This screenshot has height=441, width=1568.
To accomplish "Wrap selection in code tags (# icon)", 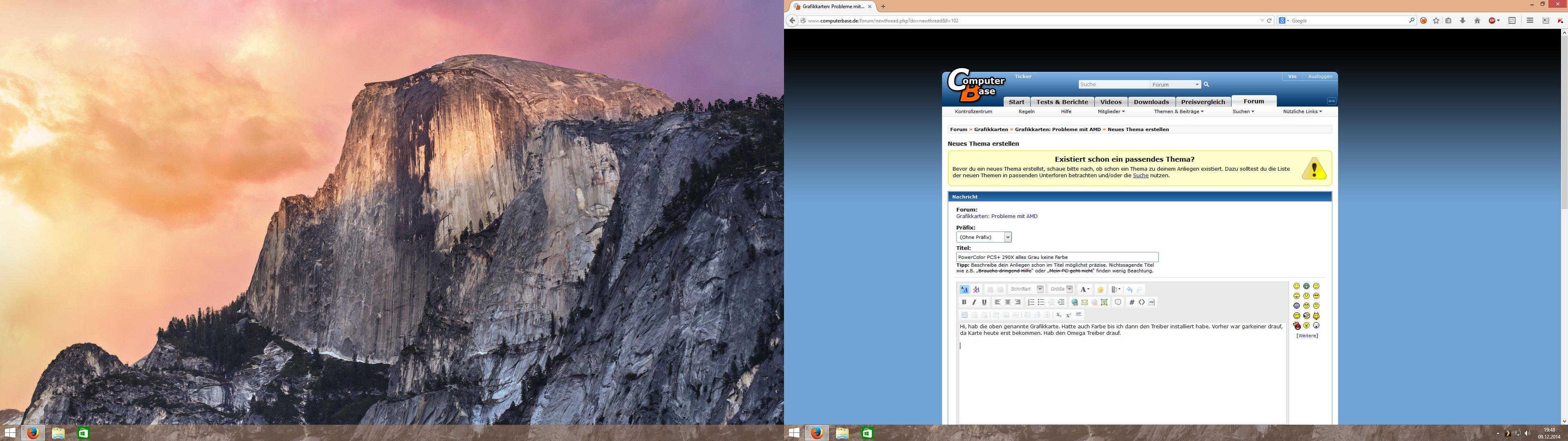I will pos(1132,302).
